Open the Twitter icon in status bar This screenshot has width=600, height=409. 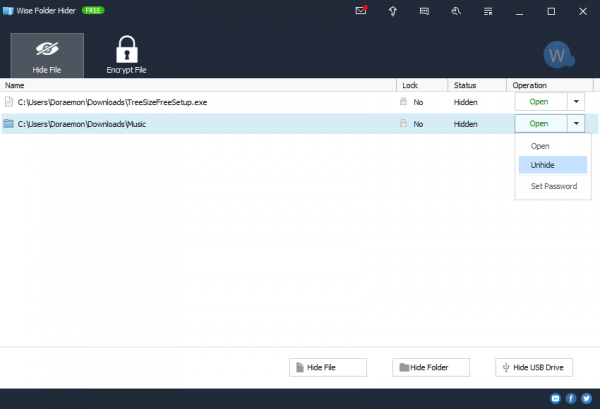(586, 399)
